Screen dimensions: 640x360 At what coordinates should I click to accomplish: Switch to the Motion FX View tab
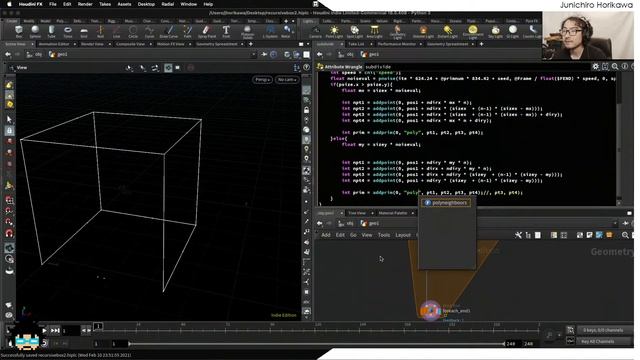[170, 44]
